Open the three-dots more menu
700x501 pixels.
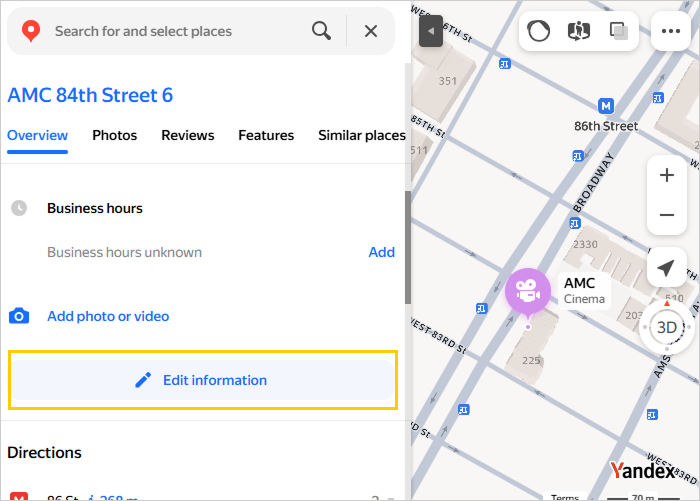(671, 31)
